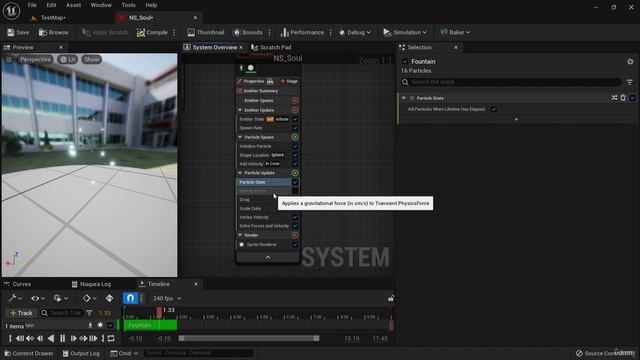Screen dimensions: 640x360
Task: Open the Content Drawer
Action: point(29,353)
